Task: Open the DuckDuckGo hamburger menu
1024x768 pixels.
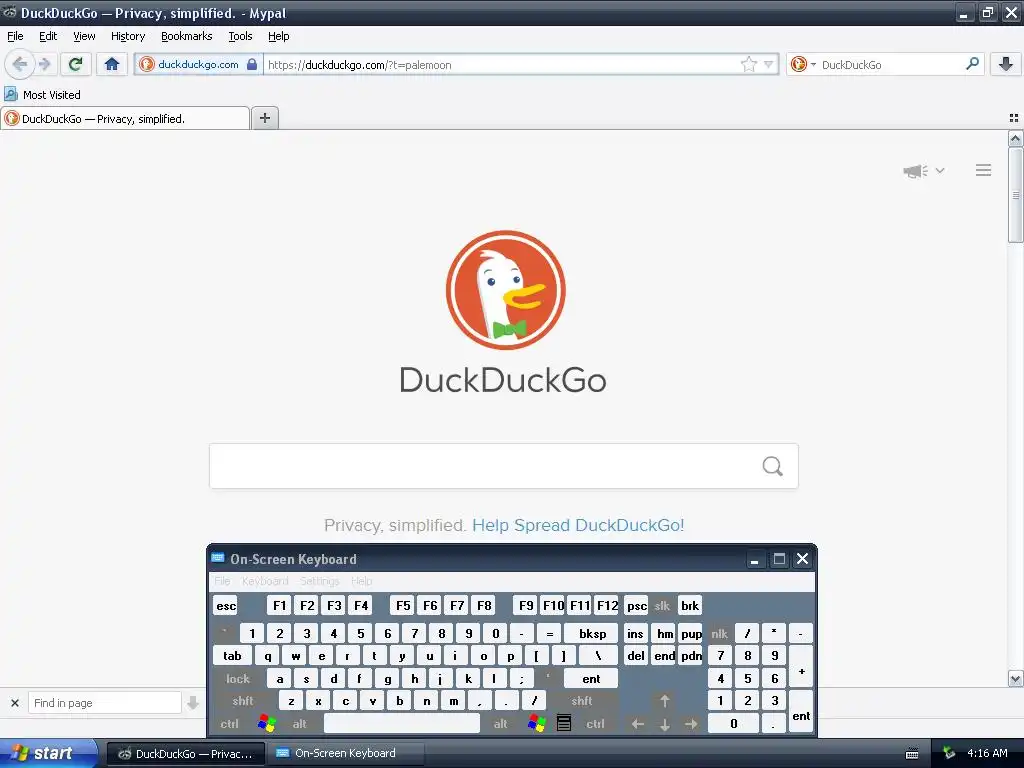Action: coord(984,170)
